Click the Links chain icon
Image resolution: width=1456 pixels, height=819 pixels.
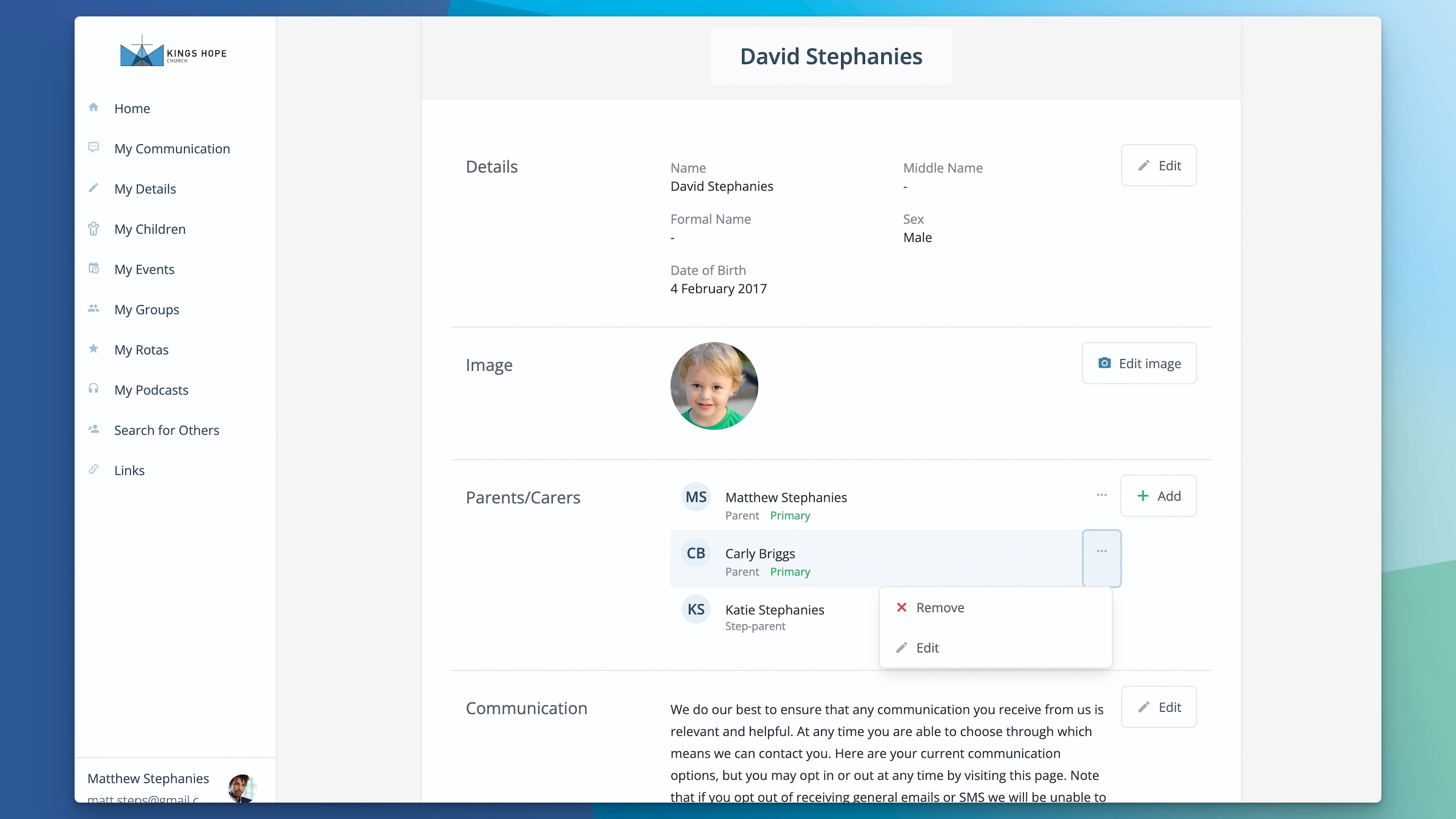[x=94, y=469]
